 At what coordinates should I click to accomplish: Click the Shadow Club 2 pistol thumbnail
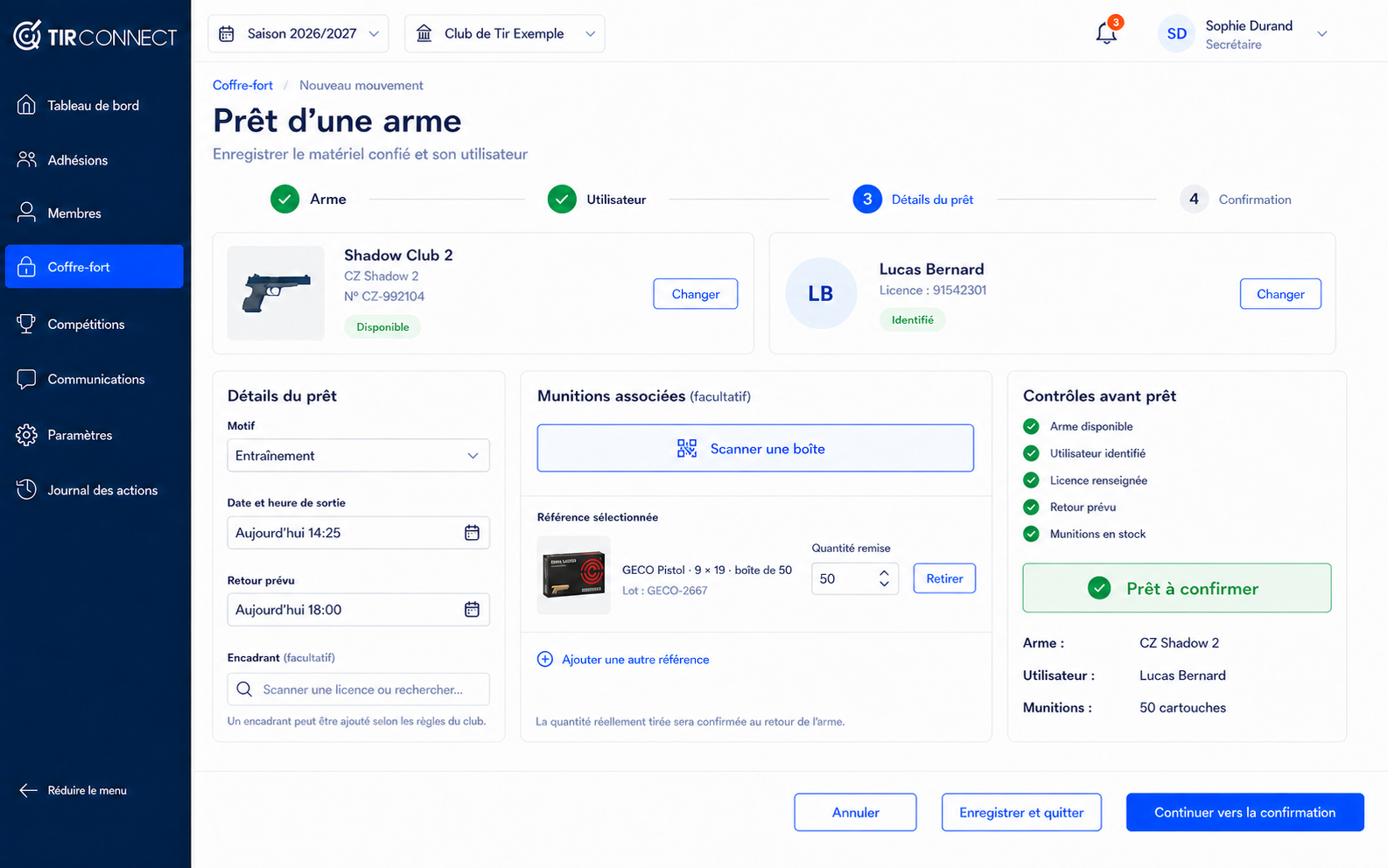click(x=276, y=293)
